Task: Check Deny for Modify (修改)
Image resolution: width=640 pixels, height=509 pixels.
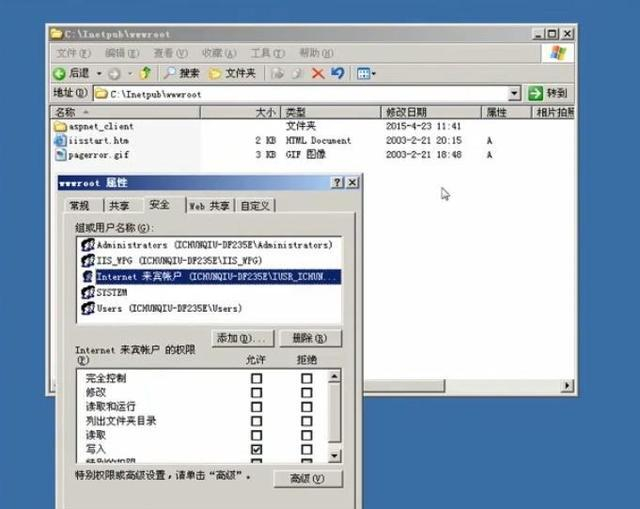Action: click(307, 393)
